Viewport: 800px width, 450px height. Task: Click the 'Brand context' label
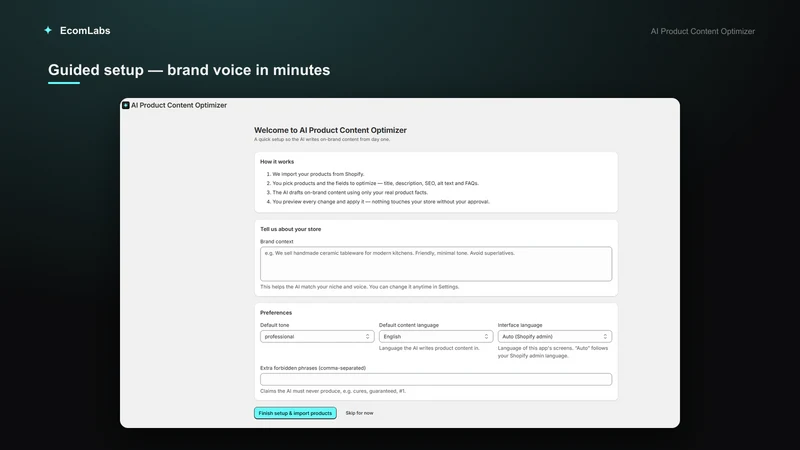[277, 241]
